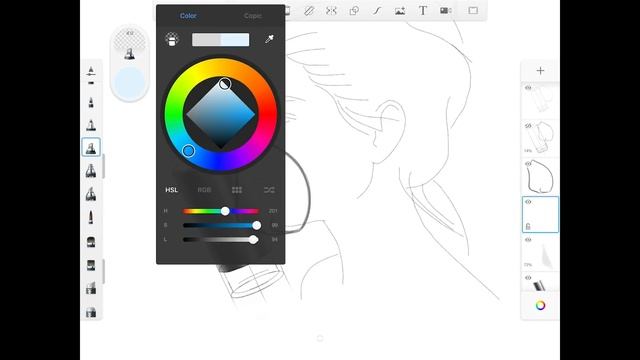Select the bottom brush in the brush palette
Viewport: 640px width, 360px height.
point(91,312)
